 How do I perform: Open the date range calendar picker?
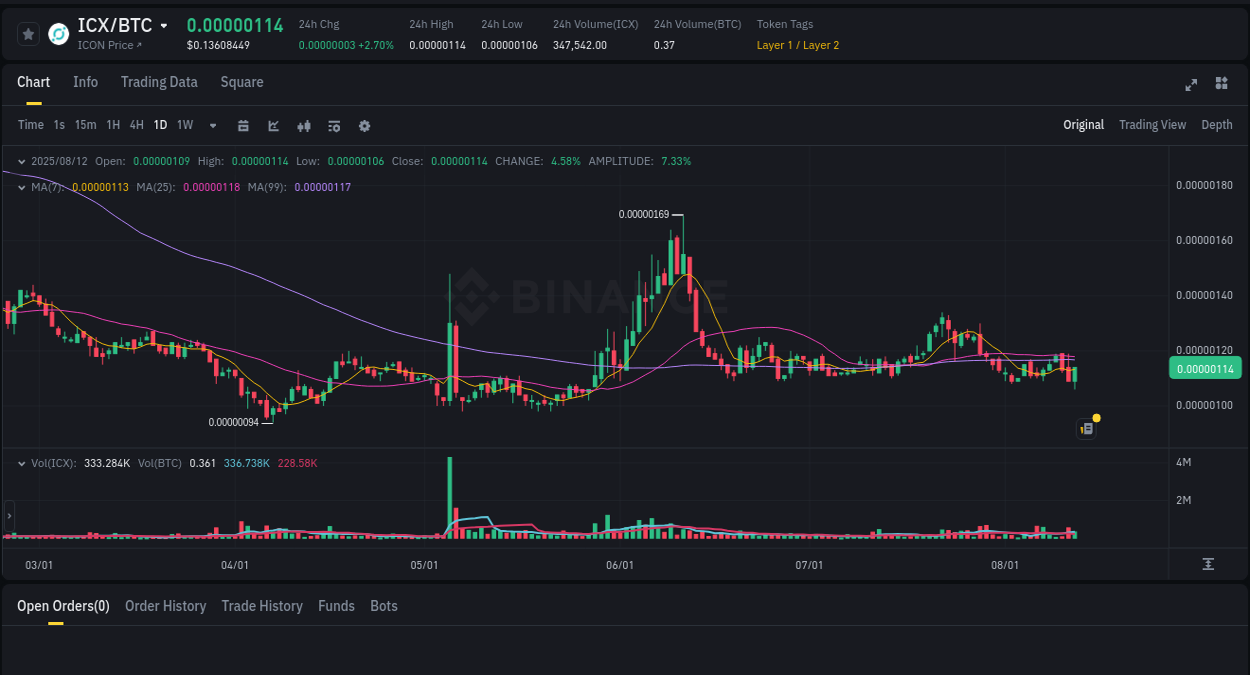point(243,125)
